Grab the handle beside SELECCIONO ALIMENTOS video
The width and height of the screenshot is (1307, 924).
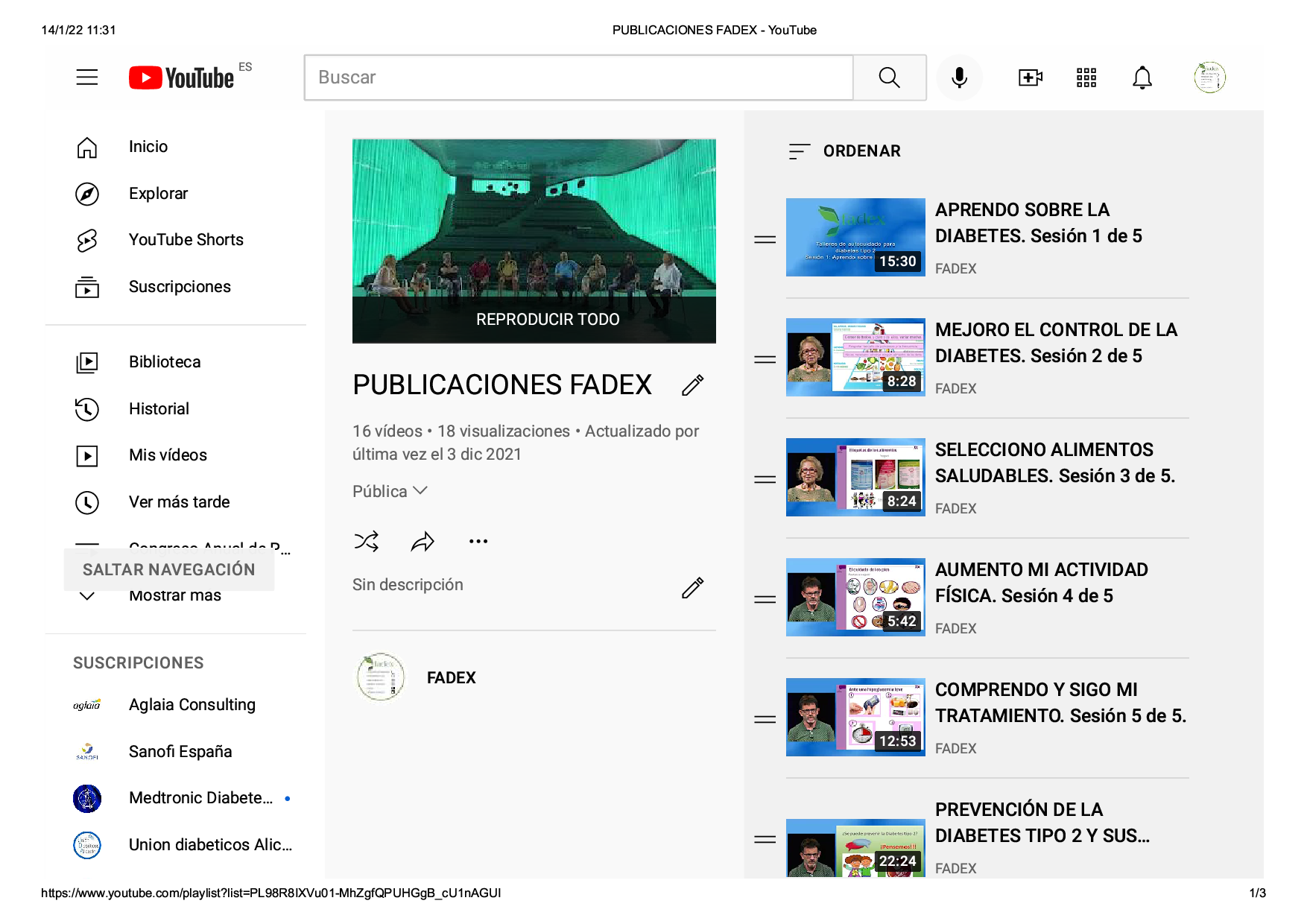click(765, 479)
